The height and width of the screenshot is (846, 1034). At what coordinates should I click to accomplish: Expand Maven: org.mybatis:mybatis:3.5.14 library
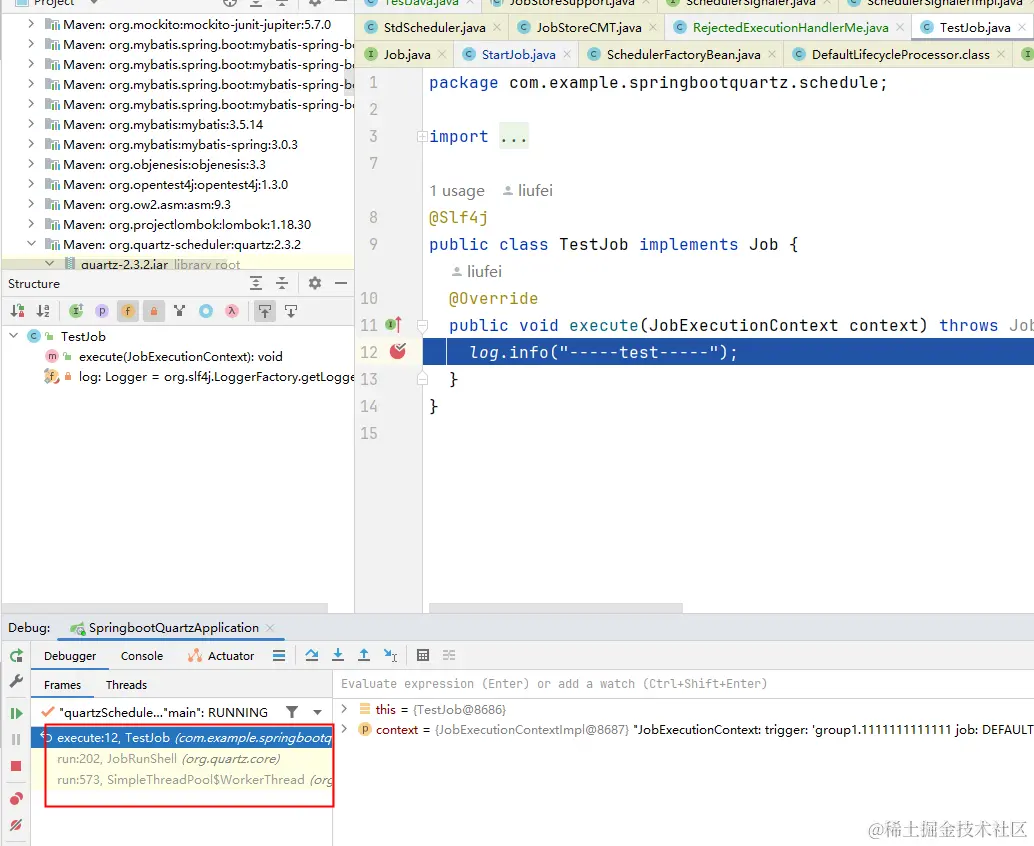pyautogui.click(x=31, y=124)
